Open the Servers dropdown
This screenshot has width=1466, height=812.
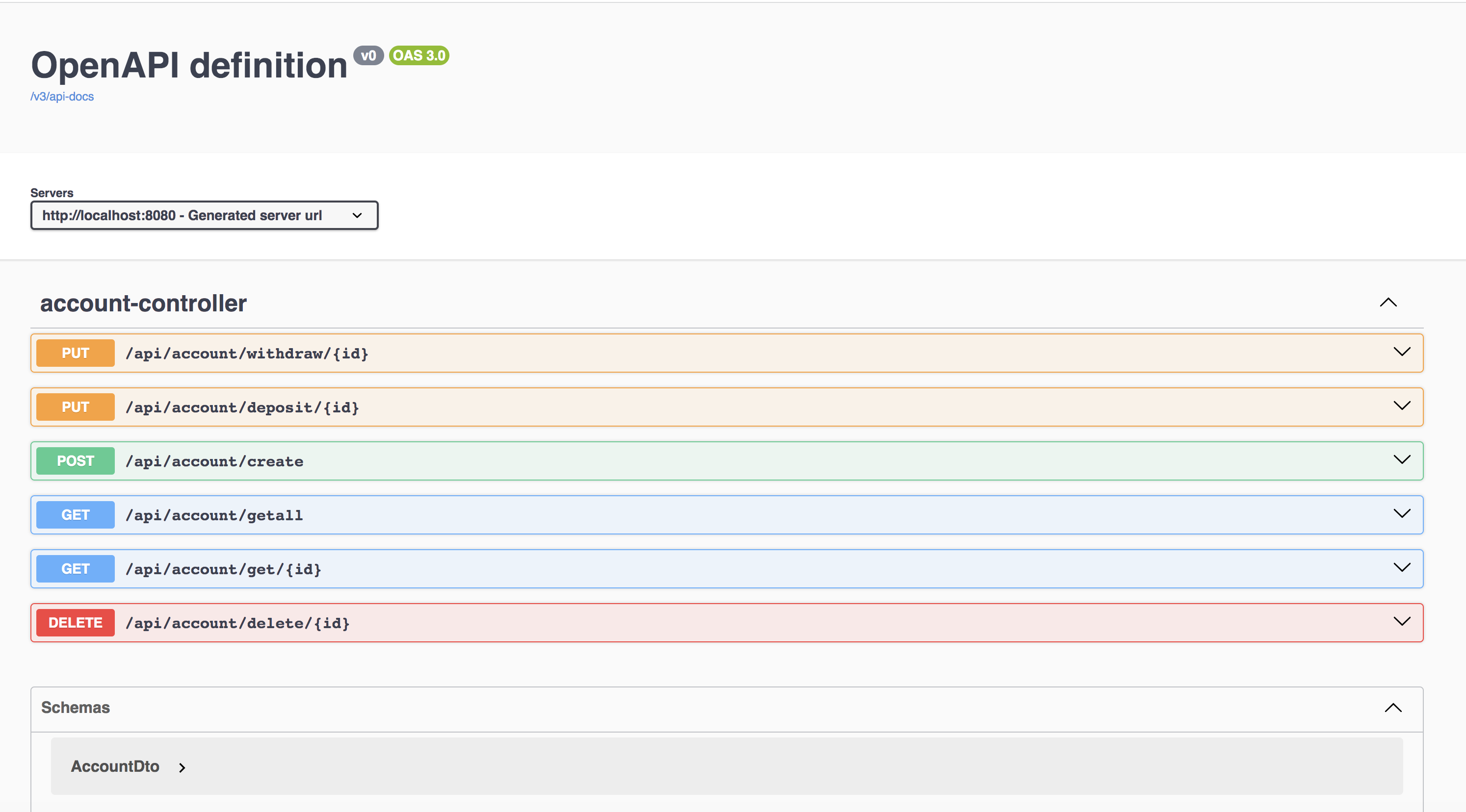[x=204, y=215]
